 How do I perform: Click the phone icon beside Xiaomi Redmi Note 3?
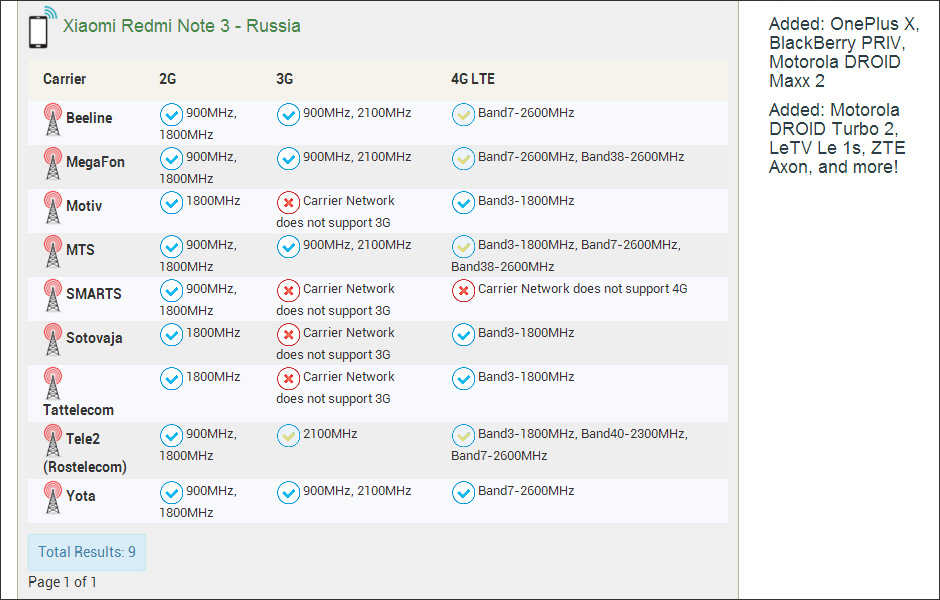click(43, 28)
